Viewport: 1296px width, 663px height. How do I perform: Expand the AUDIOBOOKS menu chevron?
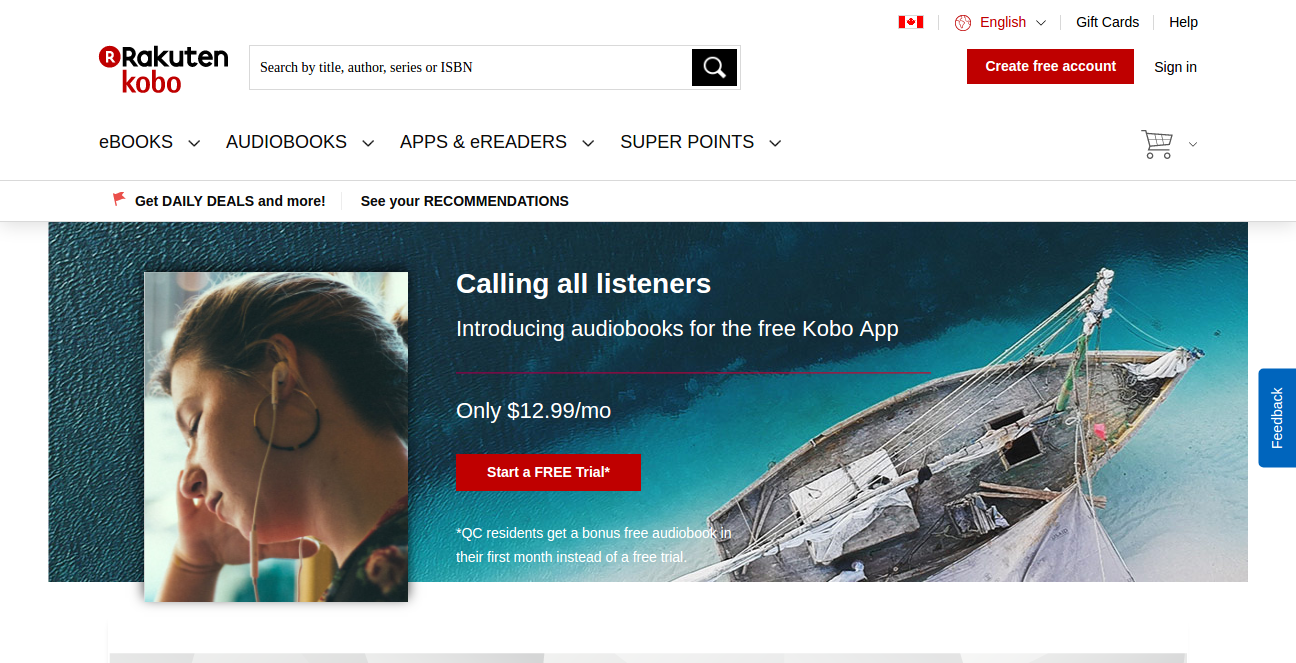click(368, 143)
